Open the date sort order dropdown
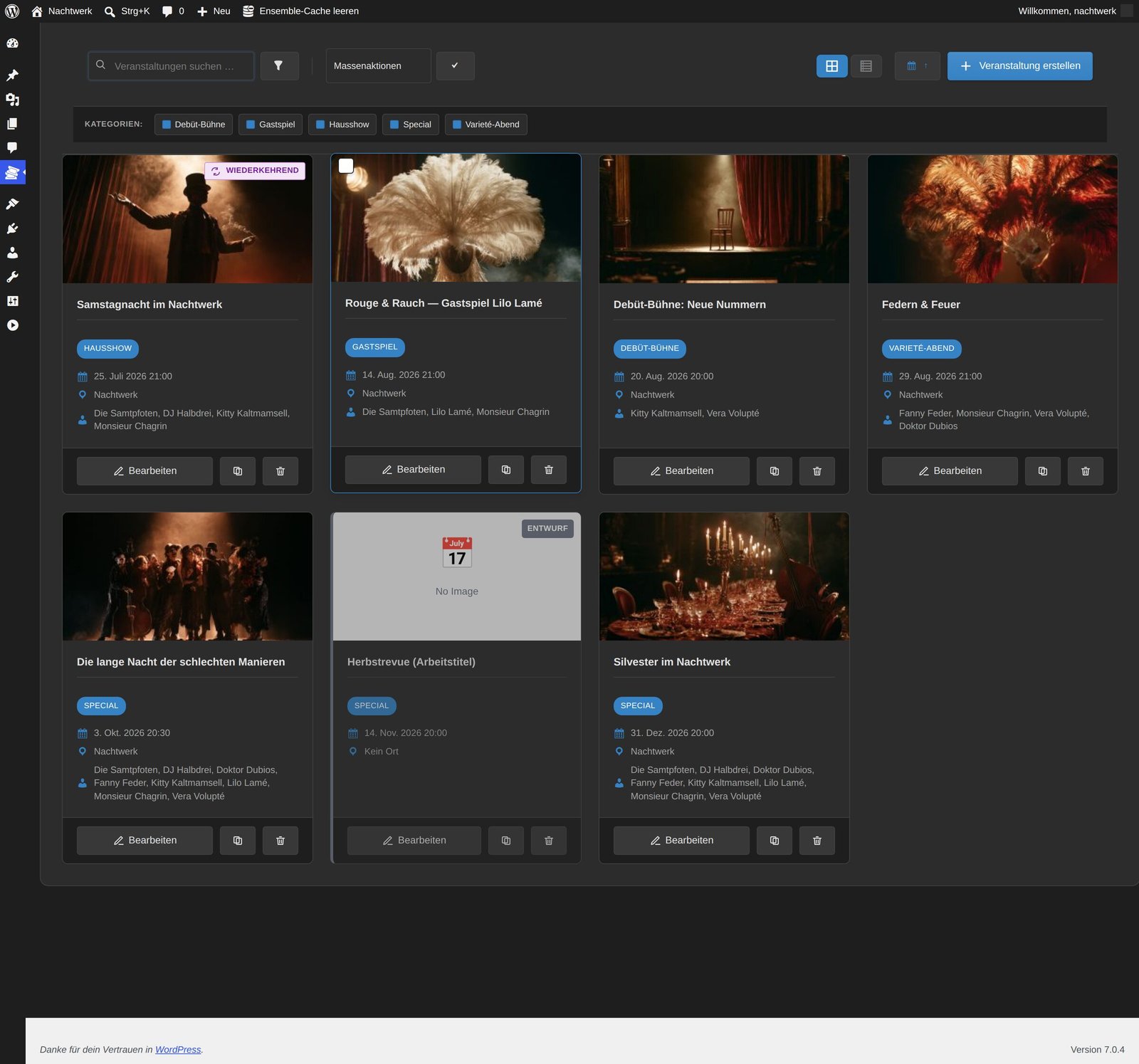Image resolution: width=1139 pixels, height=1064 pixels. pos(918,65)
